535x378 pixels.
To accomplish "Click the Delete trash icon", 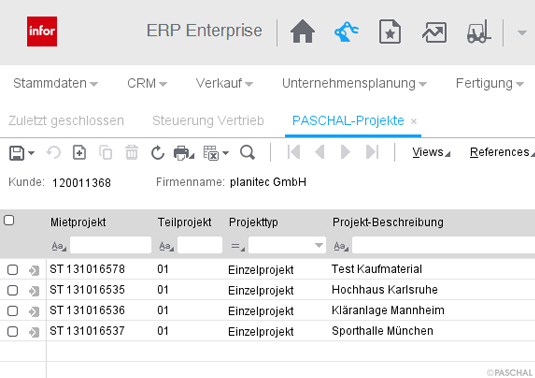I will click(132, 152).
